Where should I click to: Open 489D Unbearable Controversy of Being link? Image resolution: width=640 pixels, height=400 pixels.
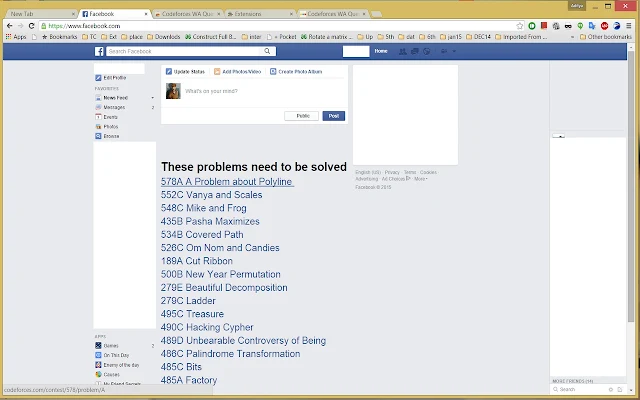(243, 340)
